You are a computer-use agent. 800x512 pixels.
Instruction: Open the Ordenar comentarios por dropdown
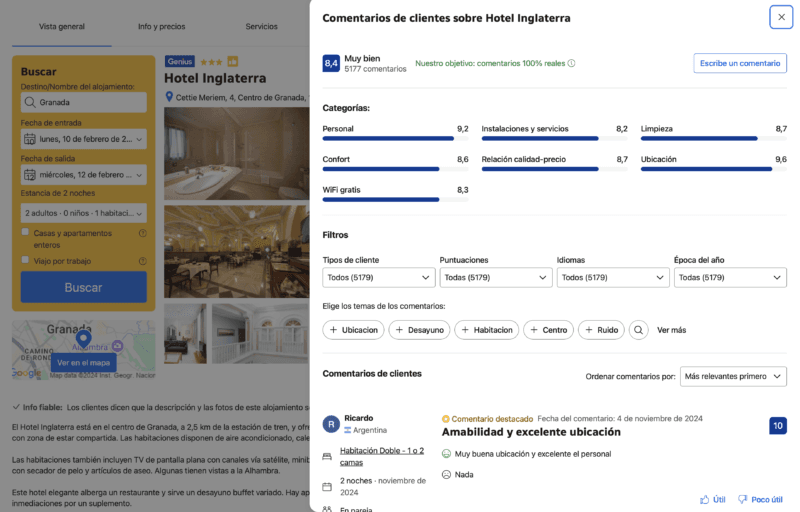tap(733, 376)
